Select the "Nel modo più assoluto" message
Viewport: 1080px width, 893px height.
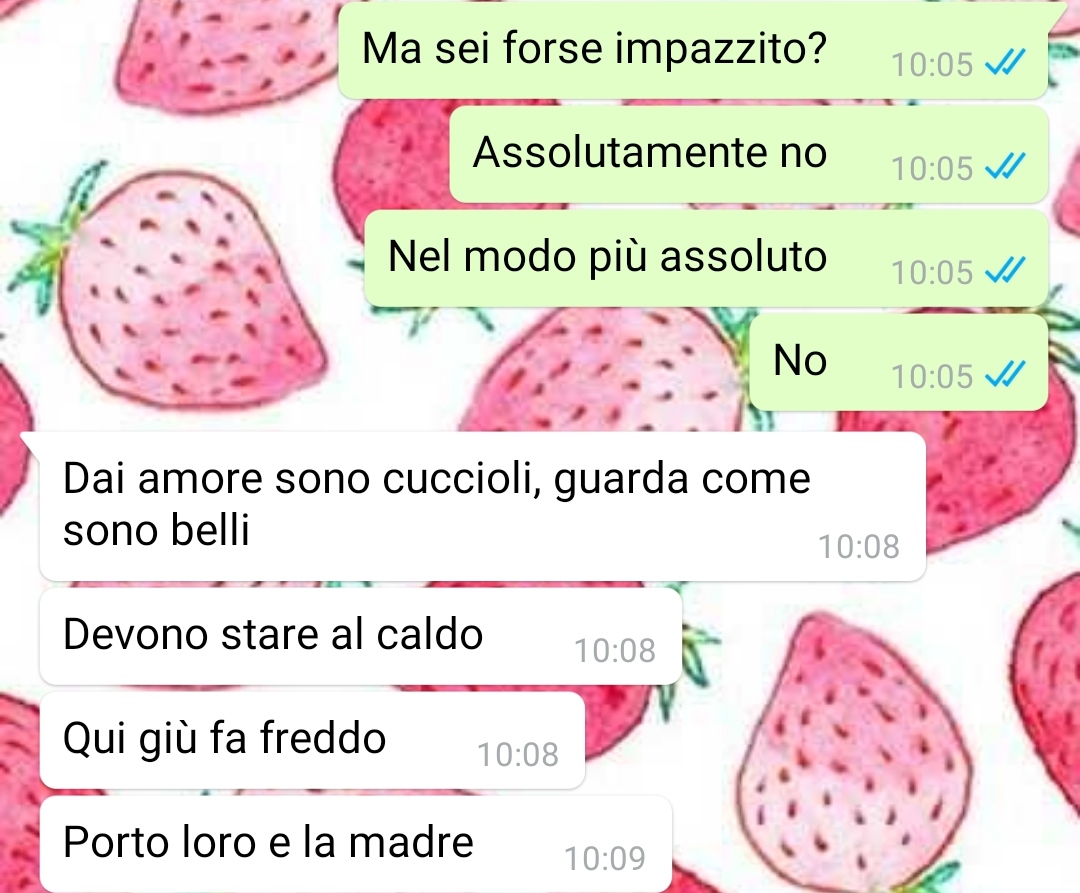coord(706,258)
